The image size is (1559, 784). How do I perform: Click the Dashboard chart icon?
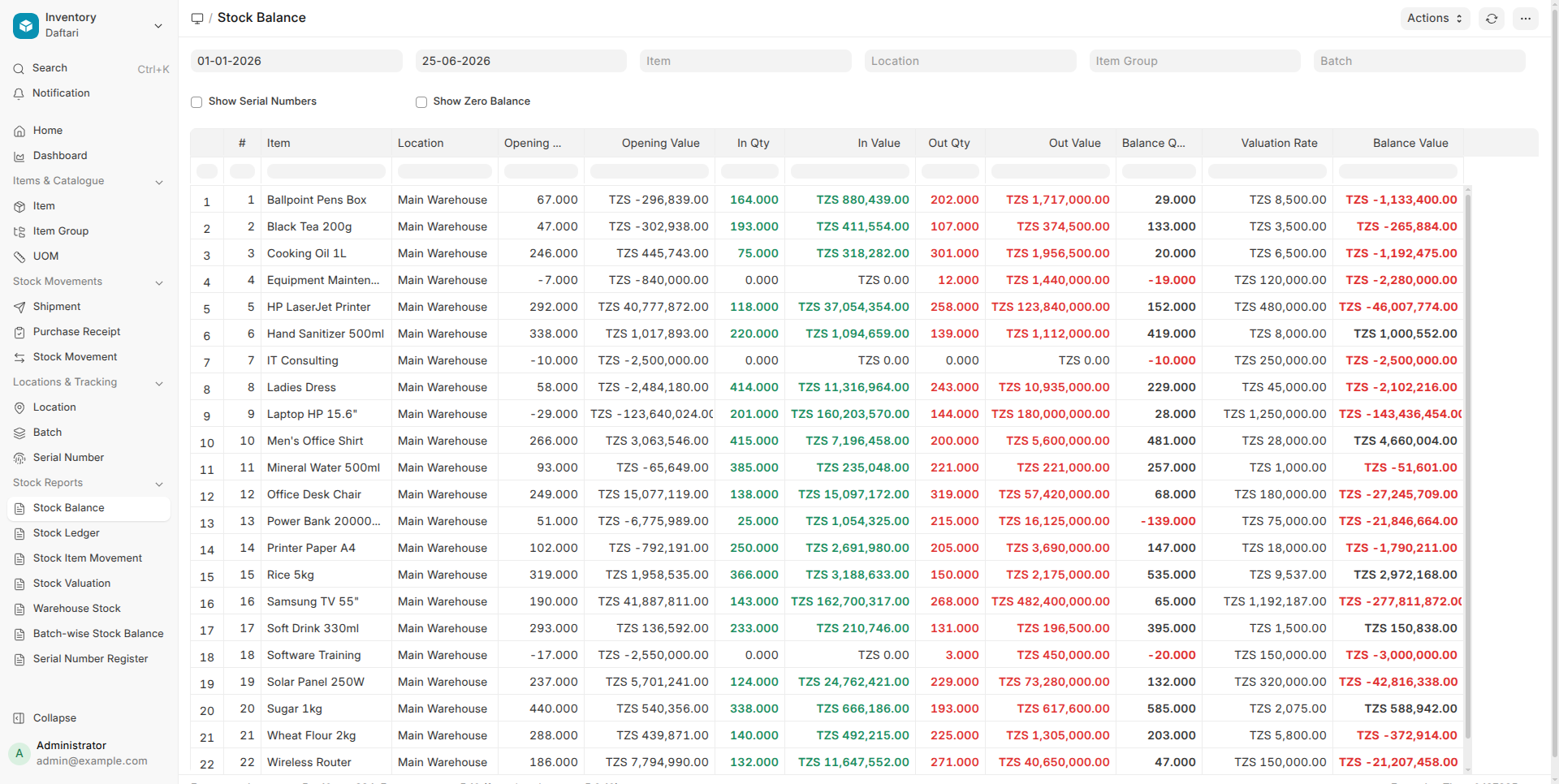(19, 157)
